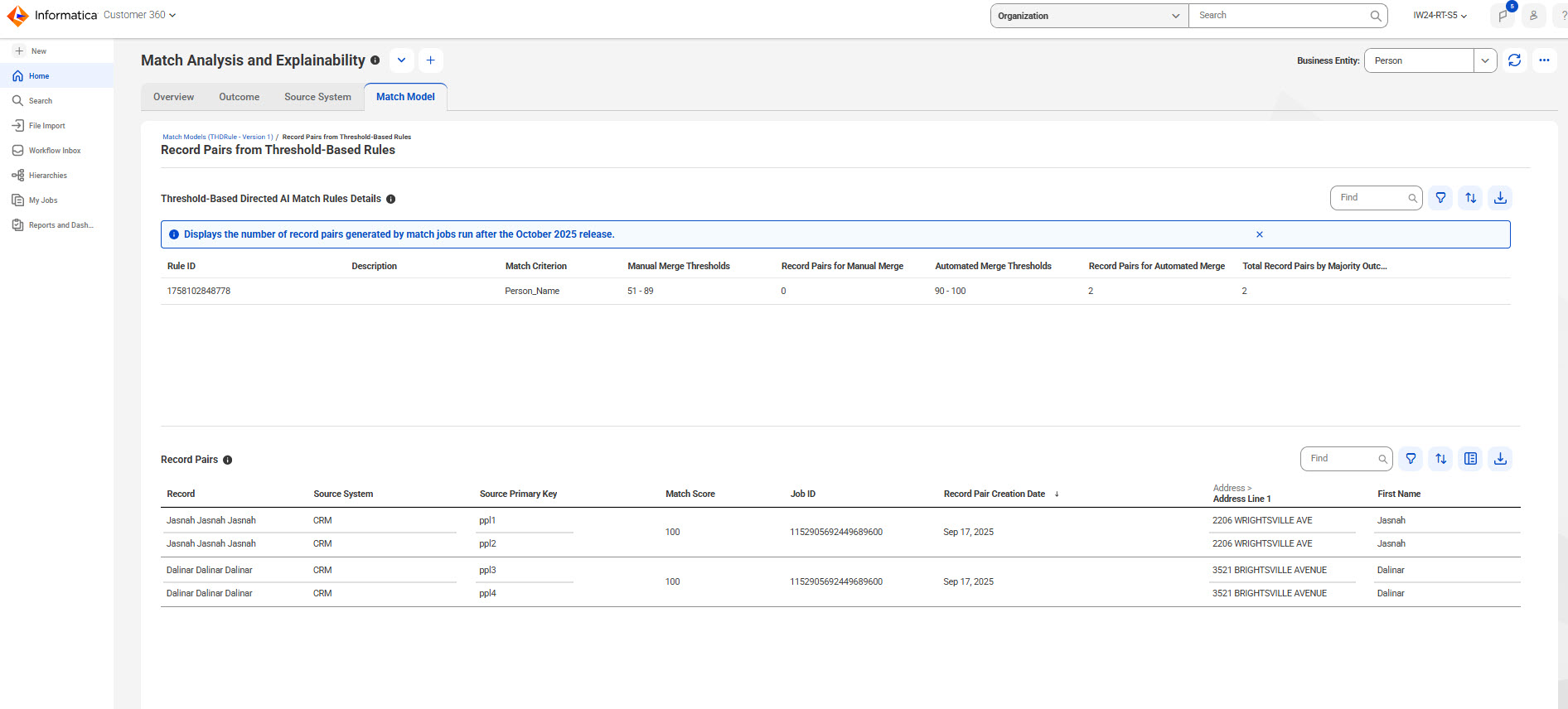Screen dimensions: 1568x709
Task: Click the refresh icon beside Business Entity
Action: (1514, 60)
